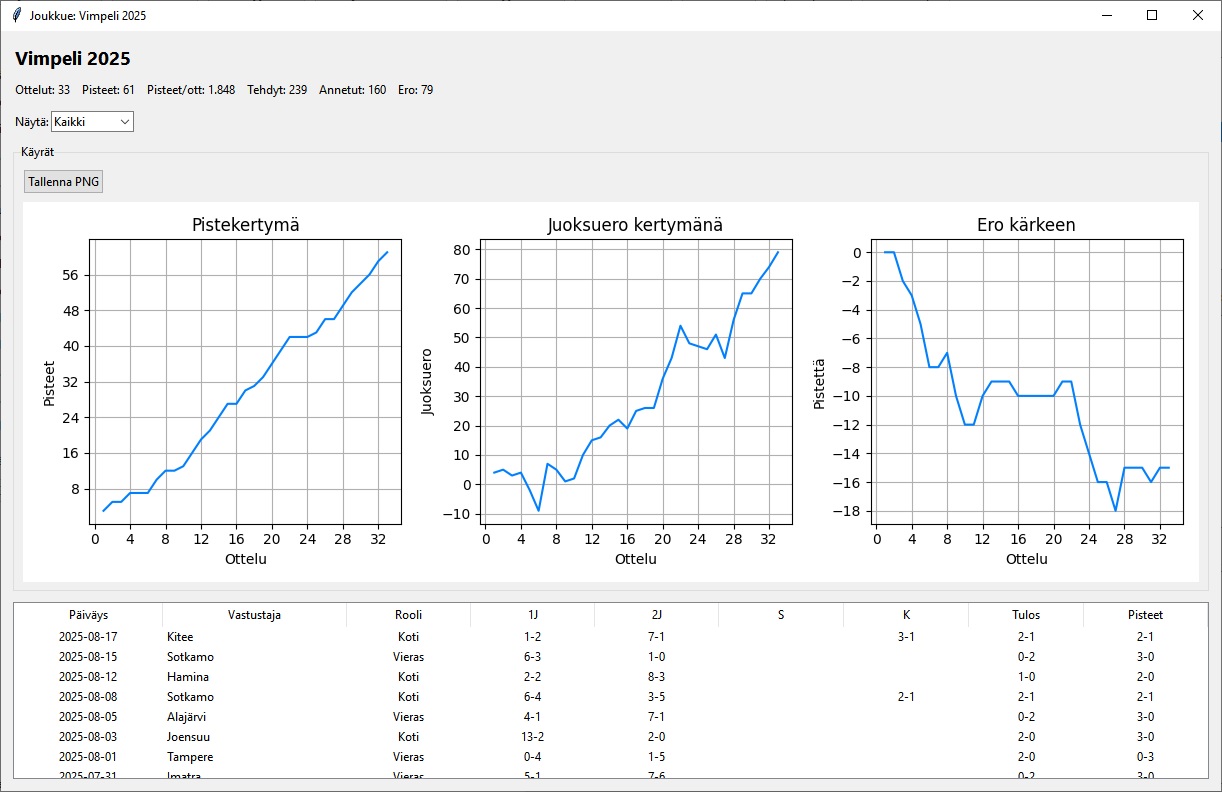Click the feather app icon in title bar
The height and width of the screenshot is (792, 1222).
16,16
